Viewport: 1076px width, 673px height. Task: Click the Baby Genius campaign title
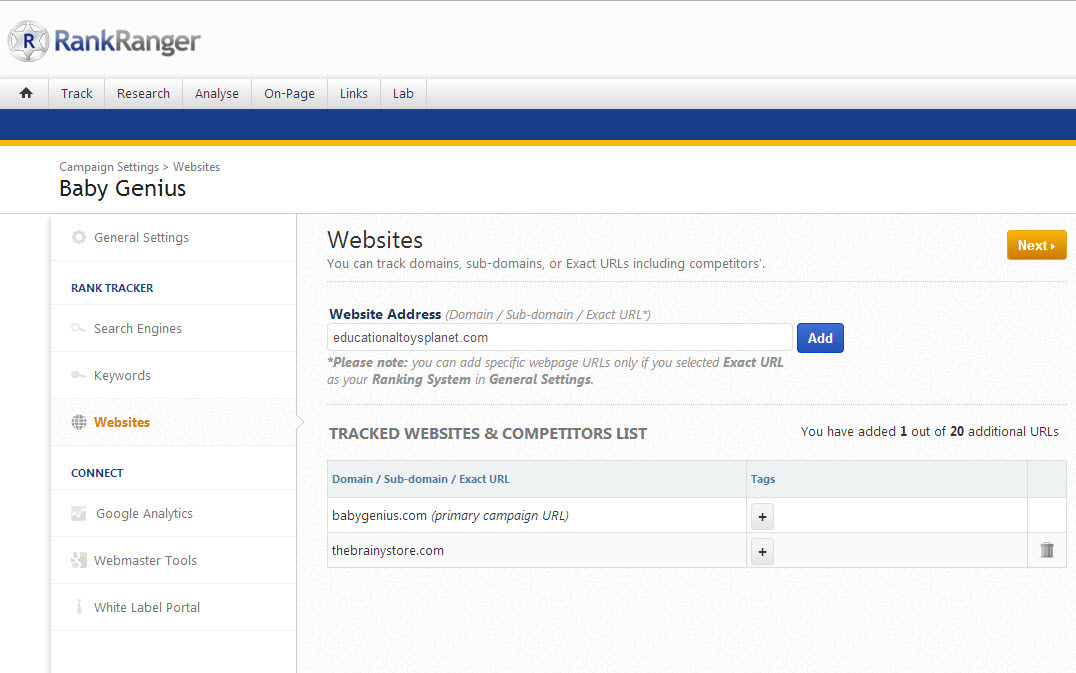(x=122, y=188)
